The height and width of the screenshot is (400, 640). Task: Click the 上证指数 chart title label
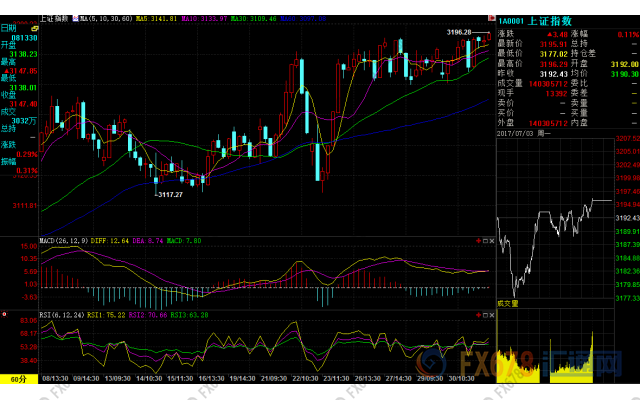pos(54,19)
